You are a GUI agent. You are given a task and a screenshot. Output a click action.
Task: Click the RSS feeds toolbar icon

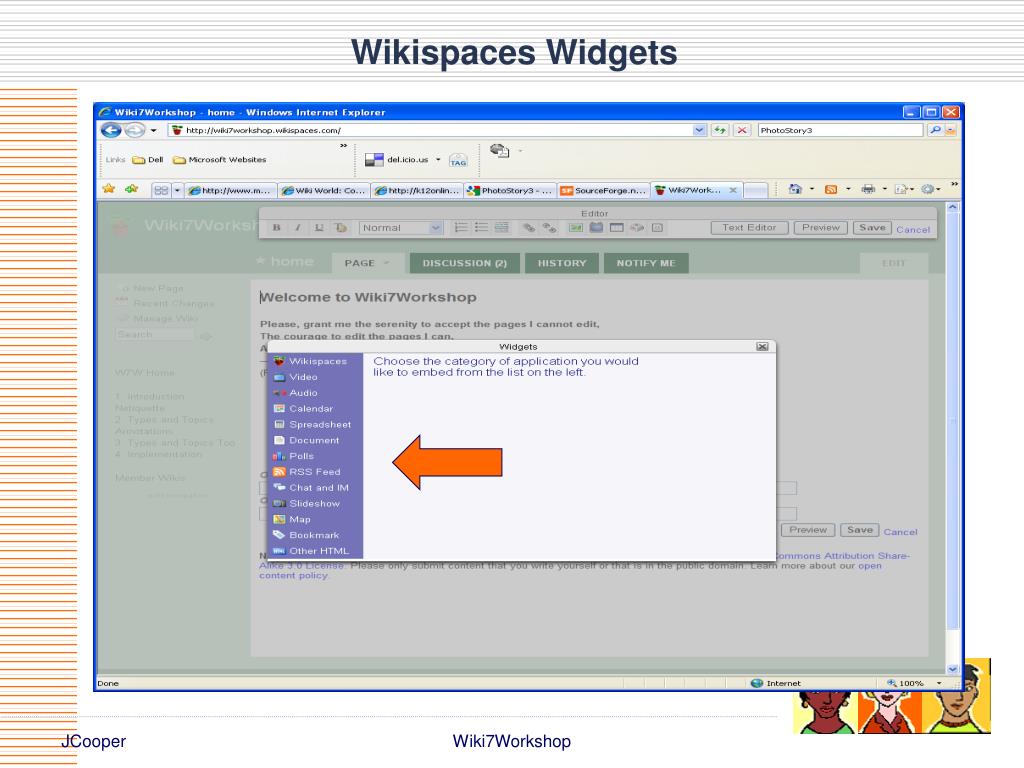[831, 189]
